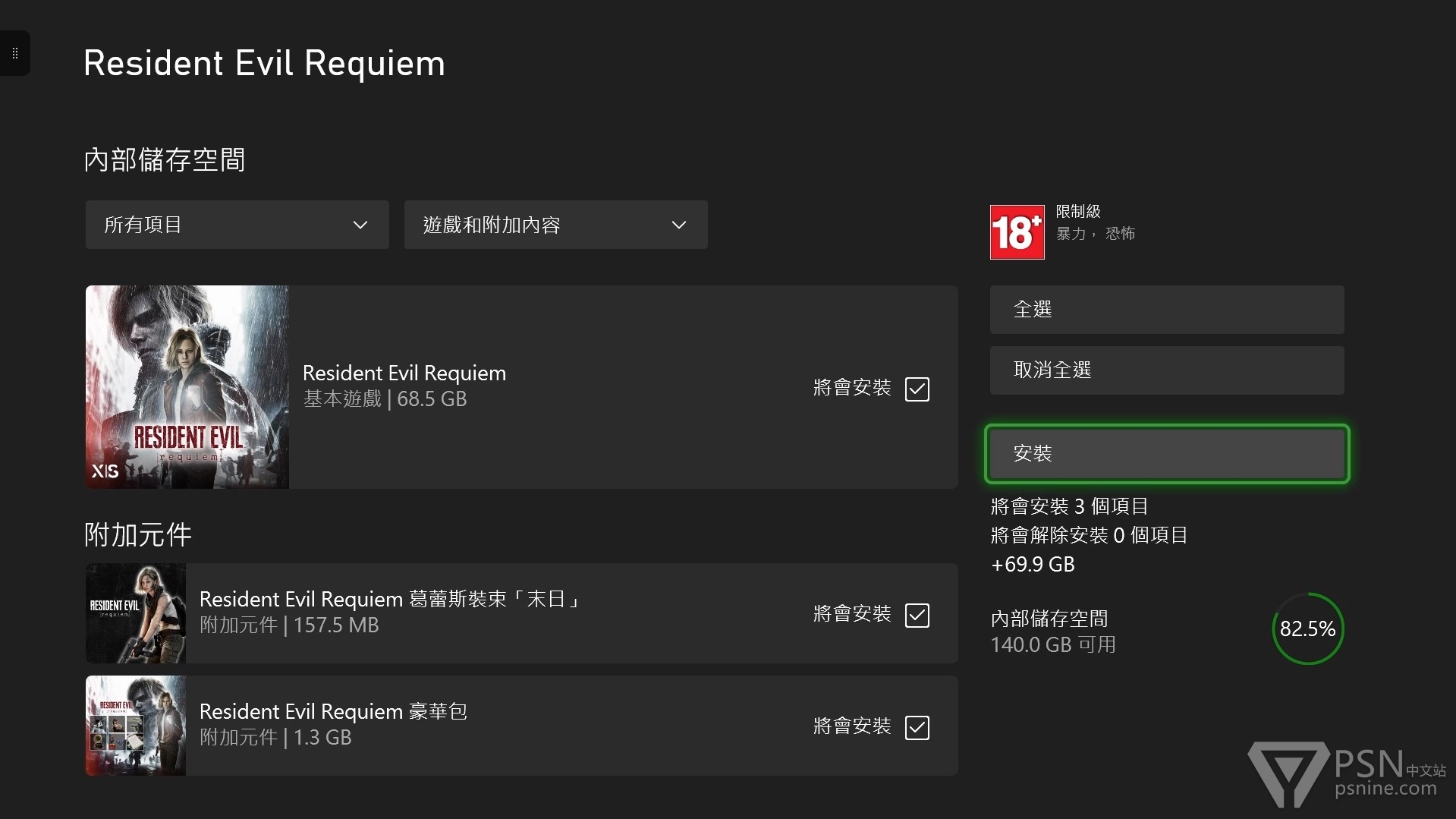Click the XIS badge on game cover
Image resolution: width=1456 pixels, height=819 pixels.
pos(105,471)
